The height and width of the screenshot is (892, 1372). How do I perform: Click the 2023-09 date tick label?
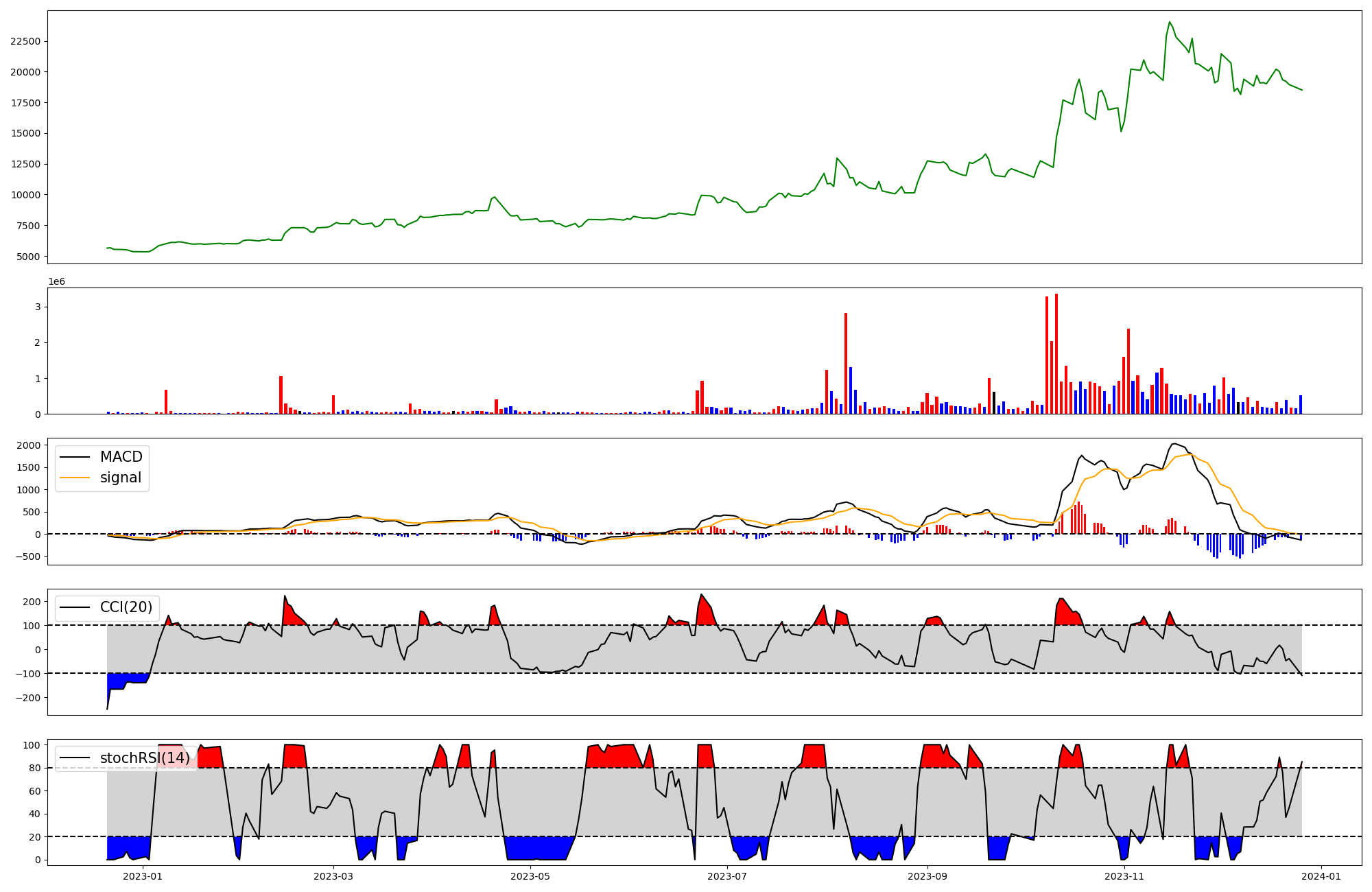[x=927, y=876]
